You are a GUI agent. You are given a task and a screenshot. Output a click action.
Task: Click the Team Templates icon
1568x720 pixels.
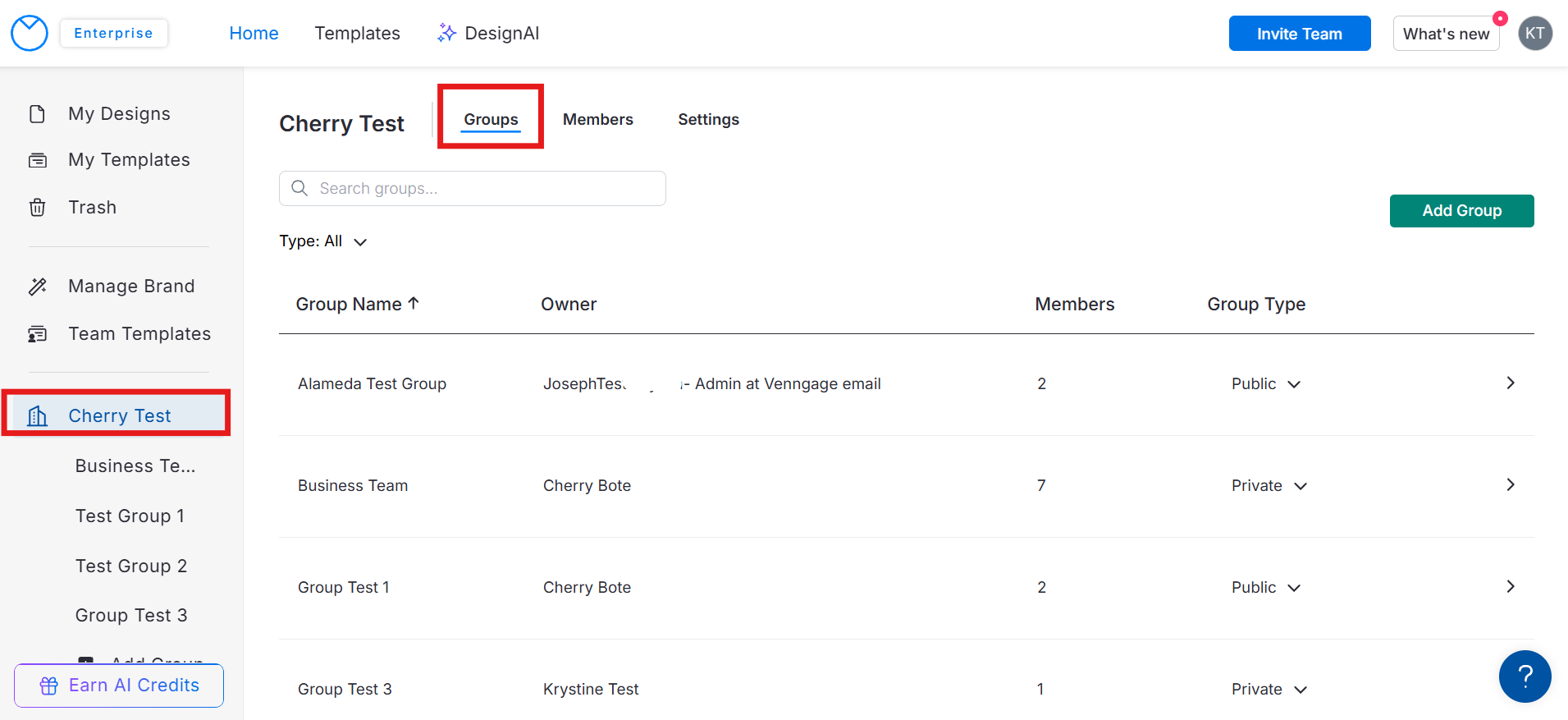coord(37,333)
